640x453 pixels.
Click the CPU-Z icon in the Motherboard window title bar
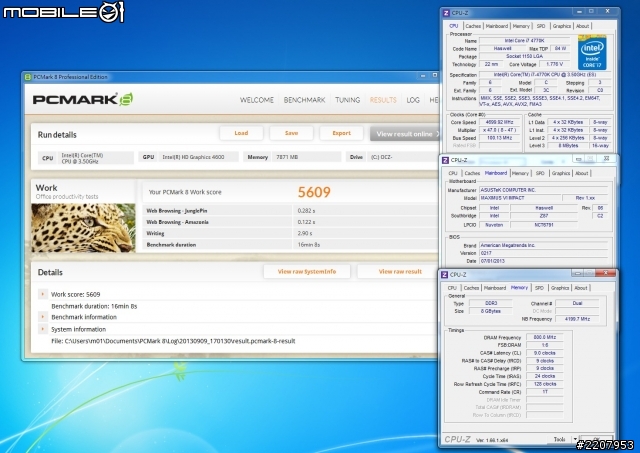tap(445, 160)
